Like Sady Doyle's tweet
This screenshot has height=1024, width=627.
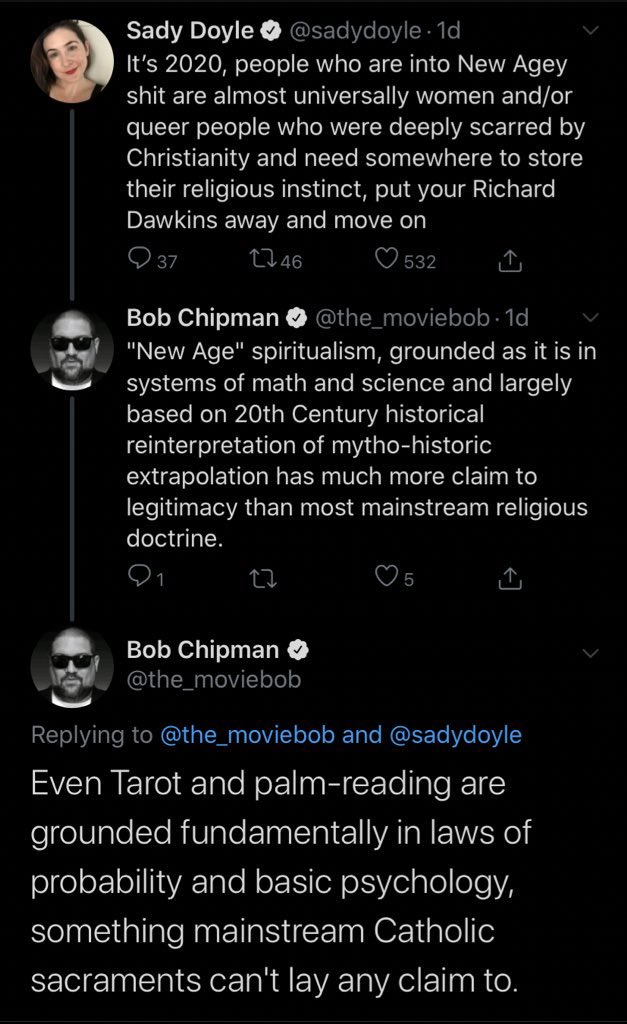tap(387, 261)
